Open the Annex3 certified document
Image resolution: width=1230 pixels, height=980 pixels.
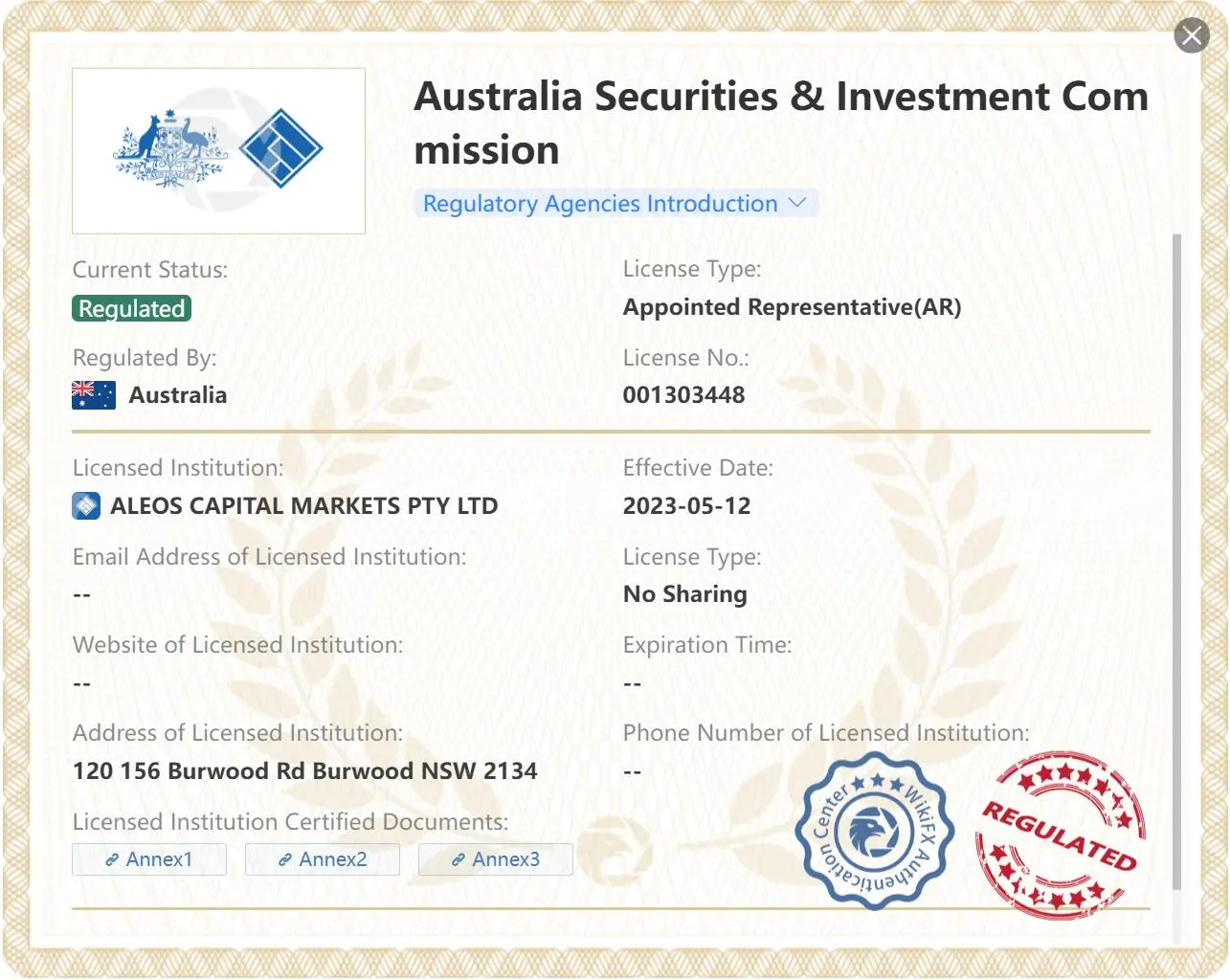[x=496, y=859]
